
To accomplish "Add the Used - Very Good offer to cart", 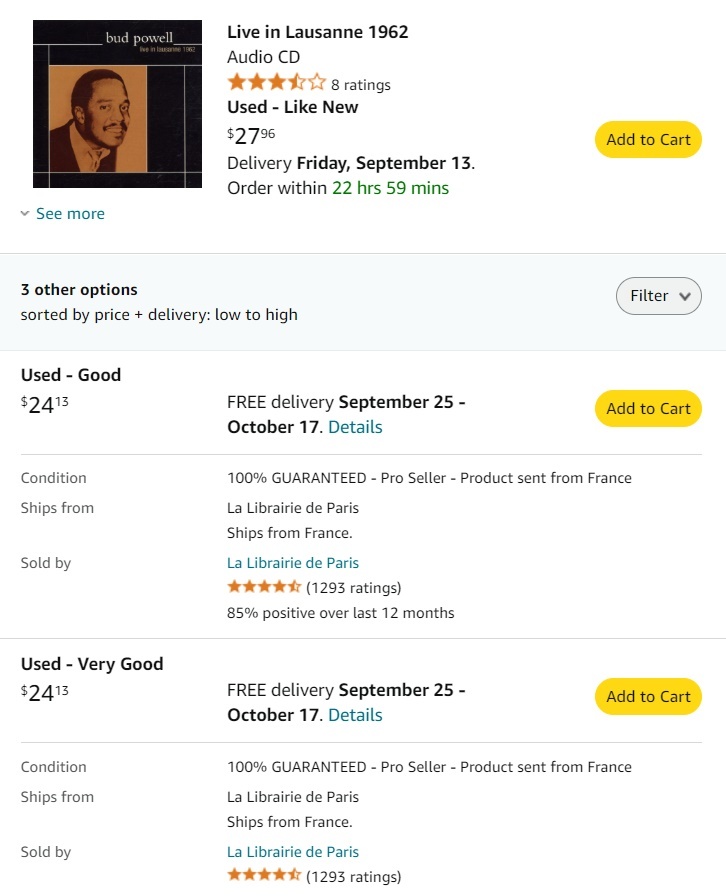I will (x=648, y=697).
